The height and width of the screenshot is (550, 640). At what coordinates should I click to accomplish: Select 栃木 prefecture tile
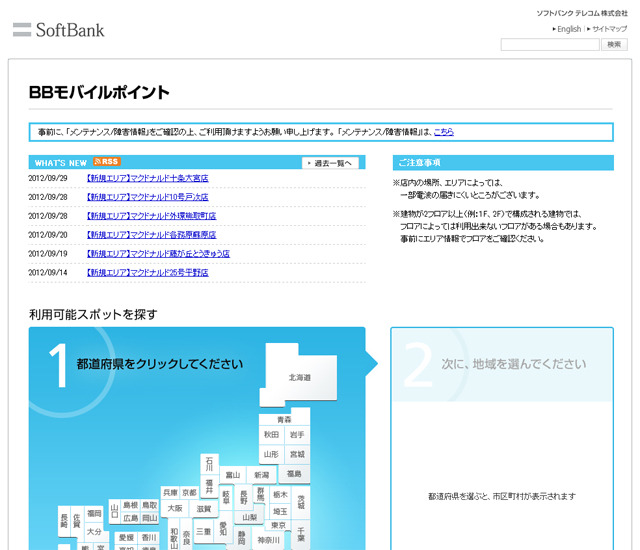(280, 495)
